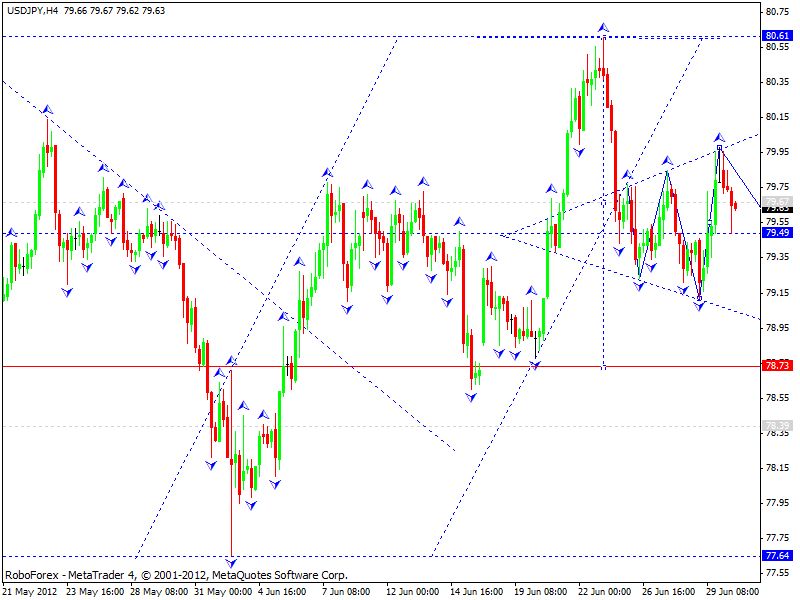The image size is (800, 600).
Task: Click the 19 Jun 08:00 time label
Action: click(540, 592)
